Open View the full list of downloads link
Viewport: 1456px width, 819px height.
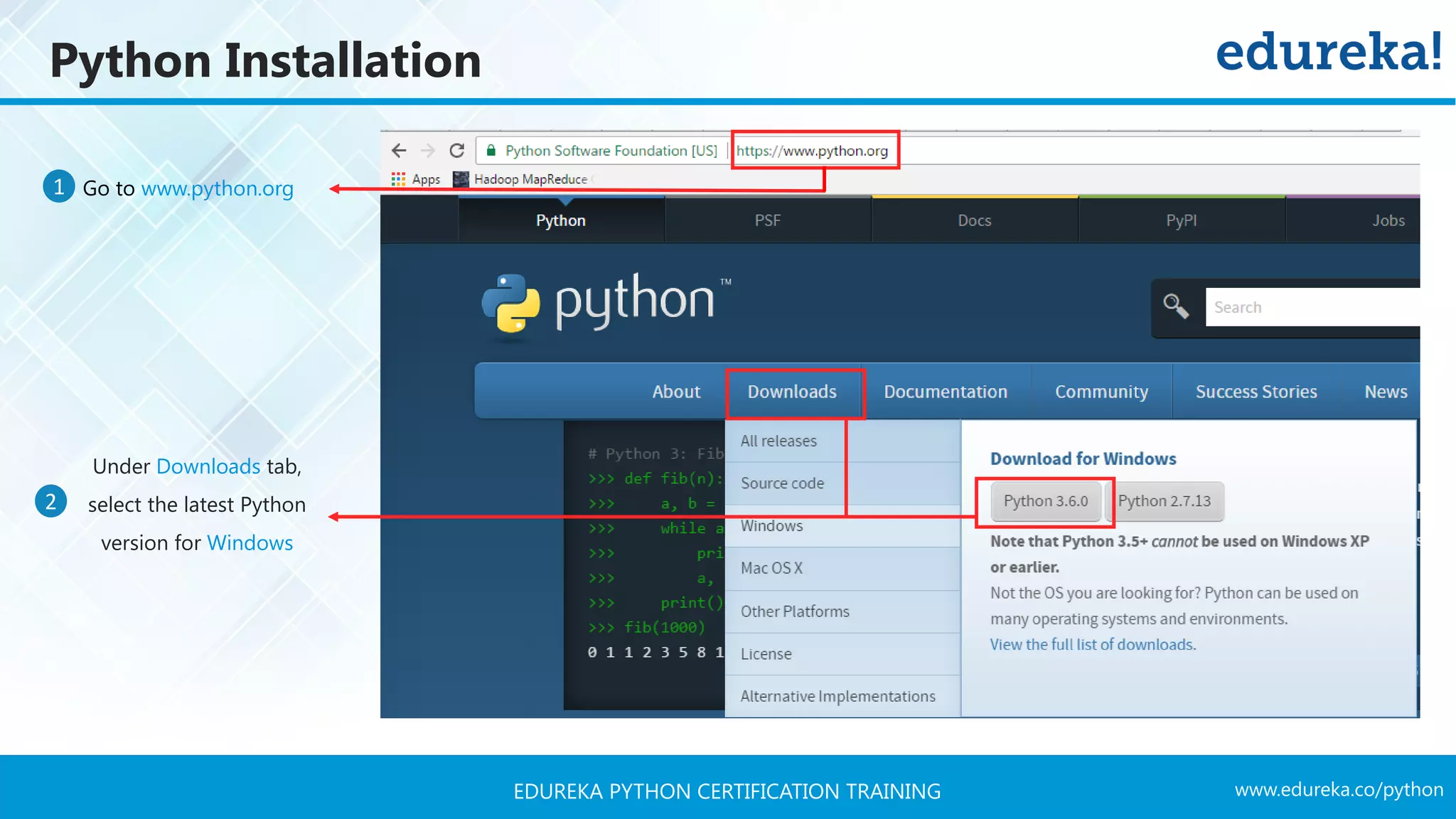[1093, 645]
